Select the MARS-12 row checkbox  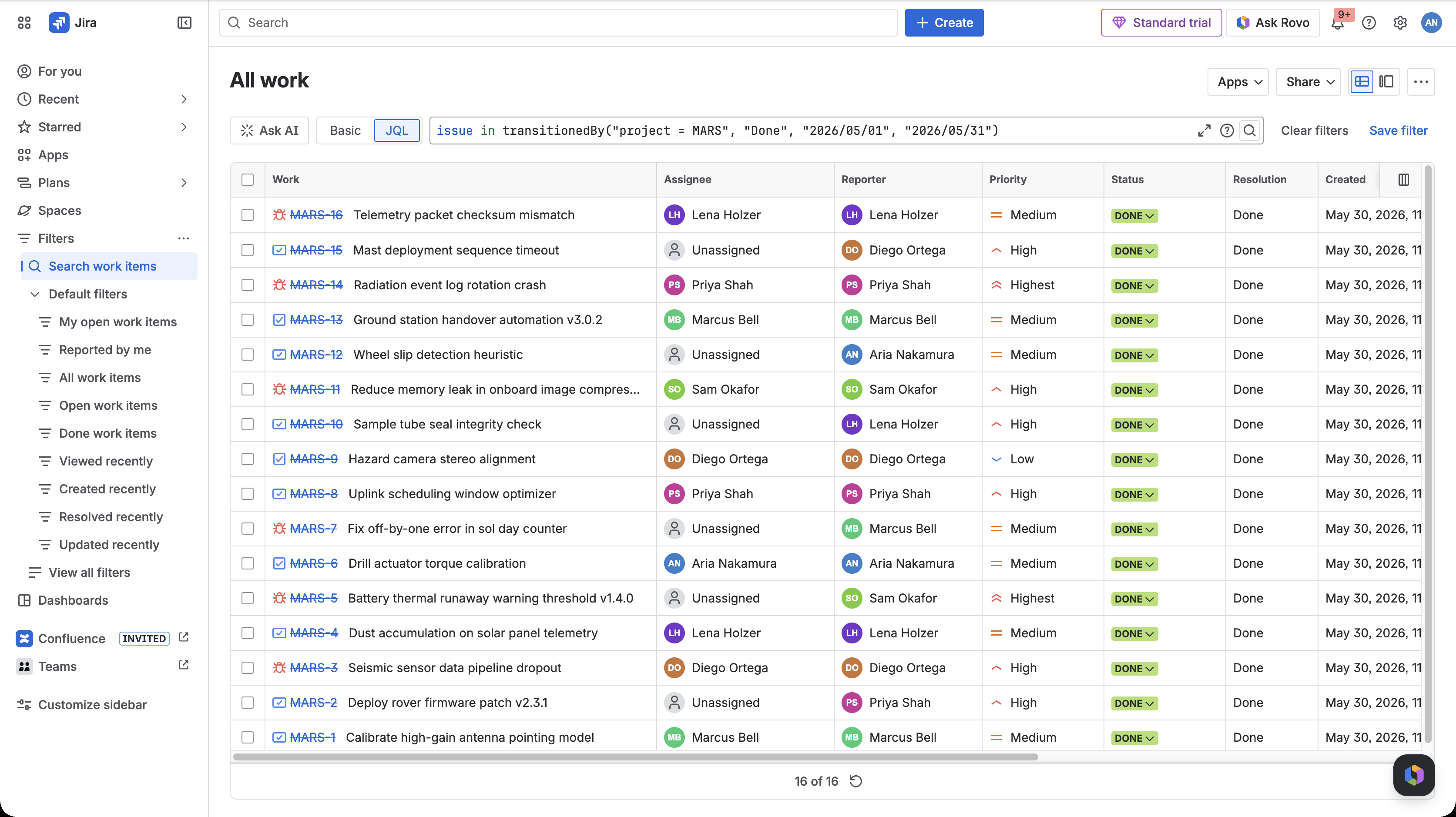tap(248, 354)
